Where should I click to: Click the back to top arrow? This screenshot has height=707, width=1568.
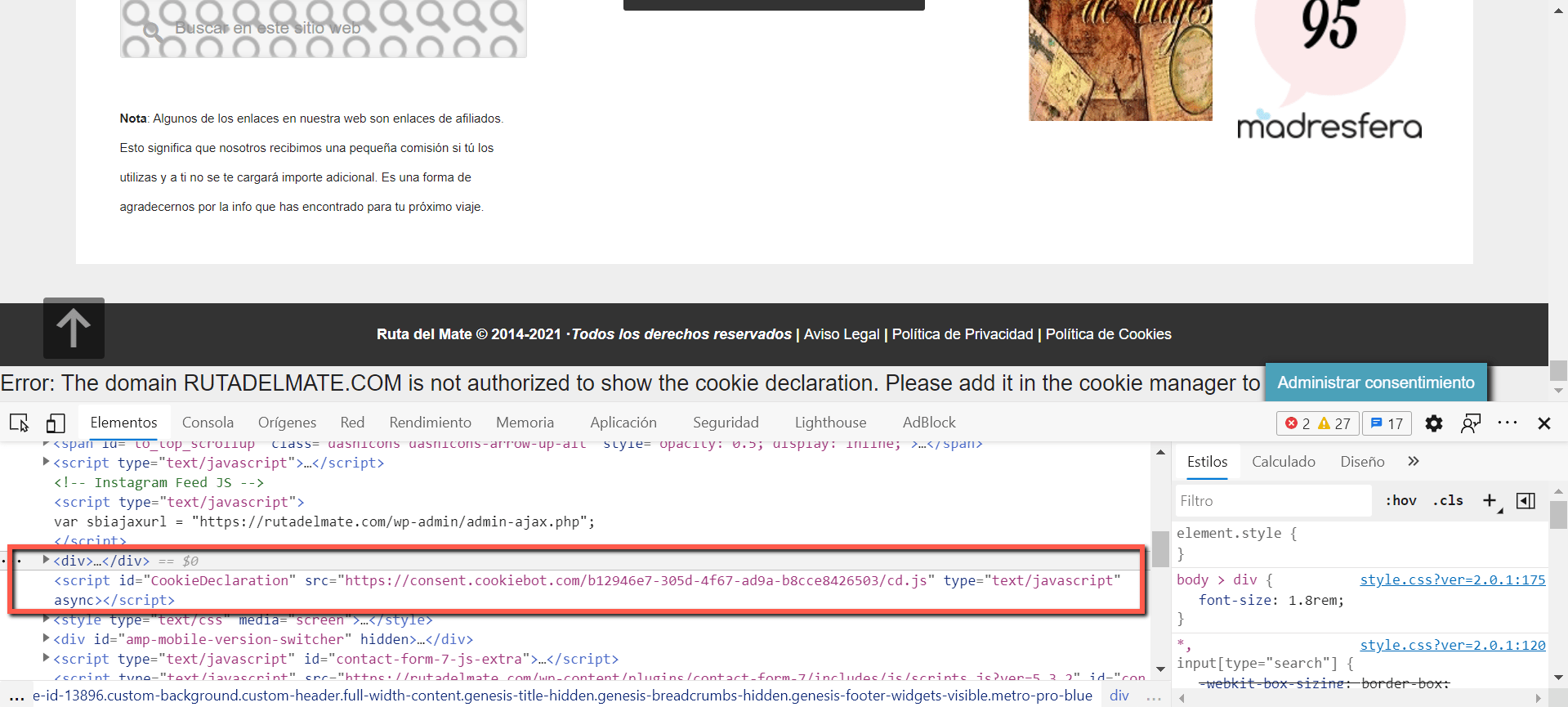coord(74,328)
